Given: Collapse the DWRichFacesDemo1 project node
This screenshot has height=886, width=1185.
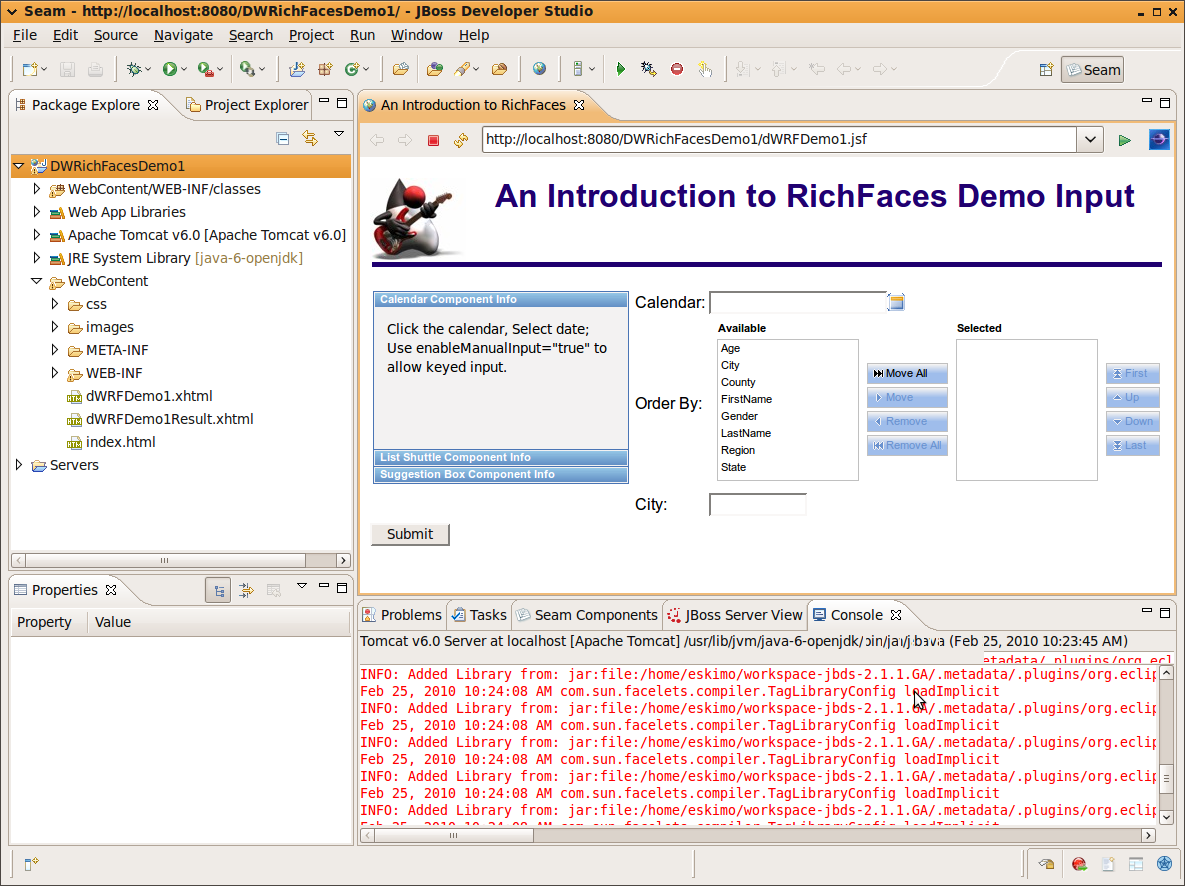Looking at the screenshot, I should tap(19, 166).
